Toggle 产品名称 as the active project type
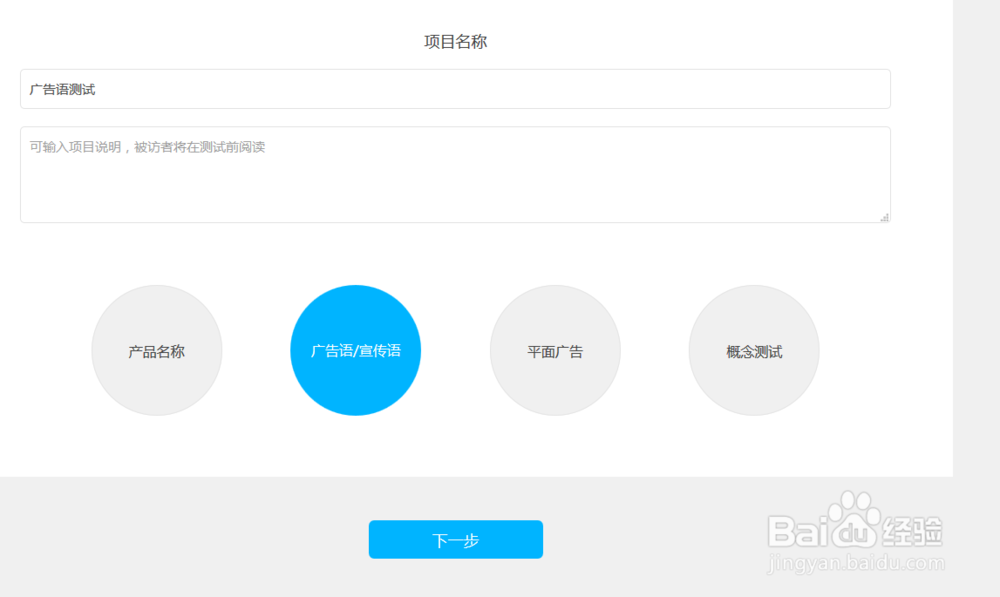This screenshot has height=597, width=1000. [x=157, y=351]
